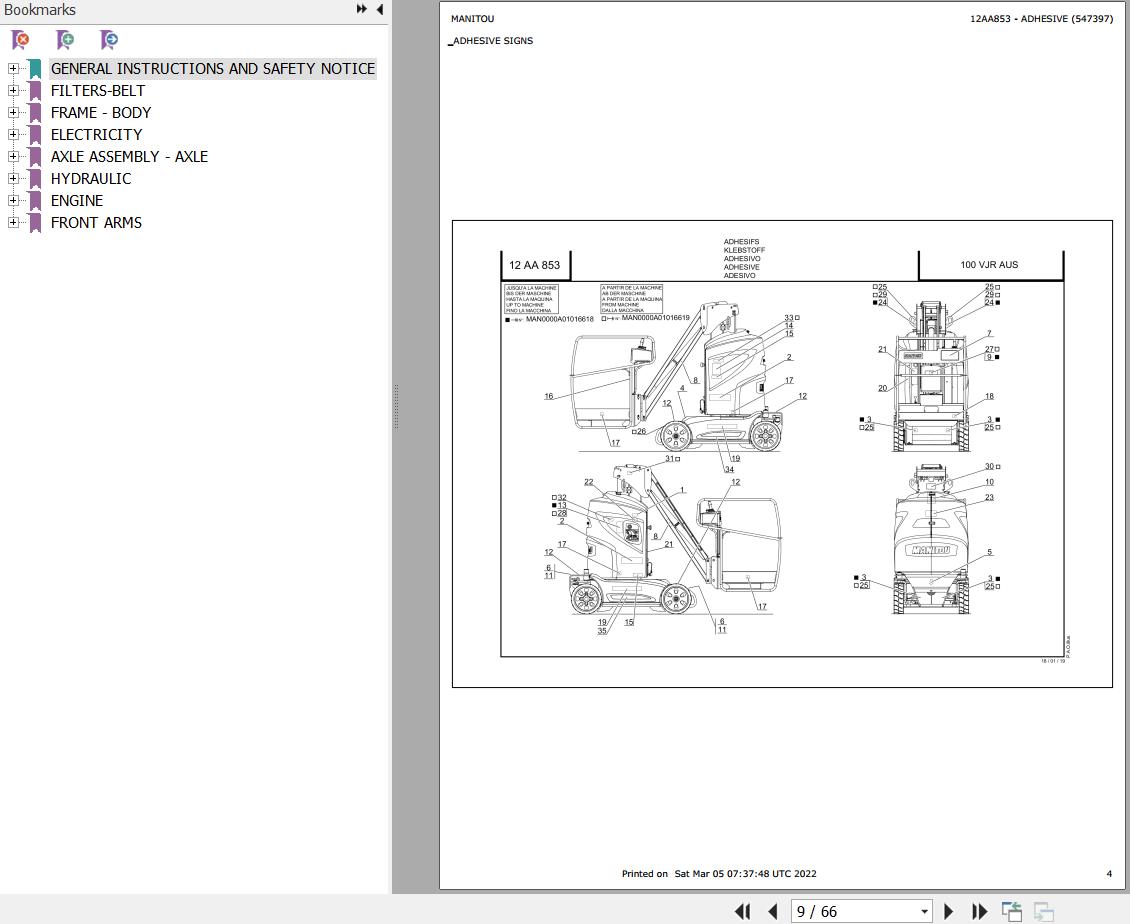This screenshot has width=1130, height=924.
Task: Click the MANITOU header text on the page
Action: tap(473, 19)
